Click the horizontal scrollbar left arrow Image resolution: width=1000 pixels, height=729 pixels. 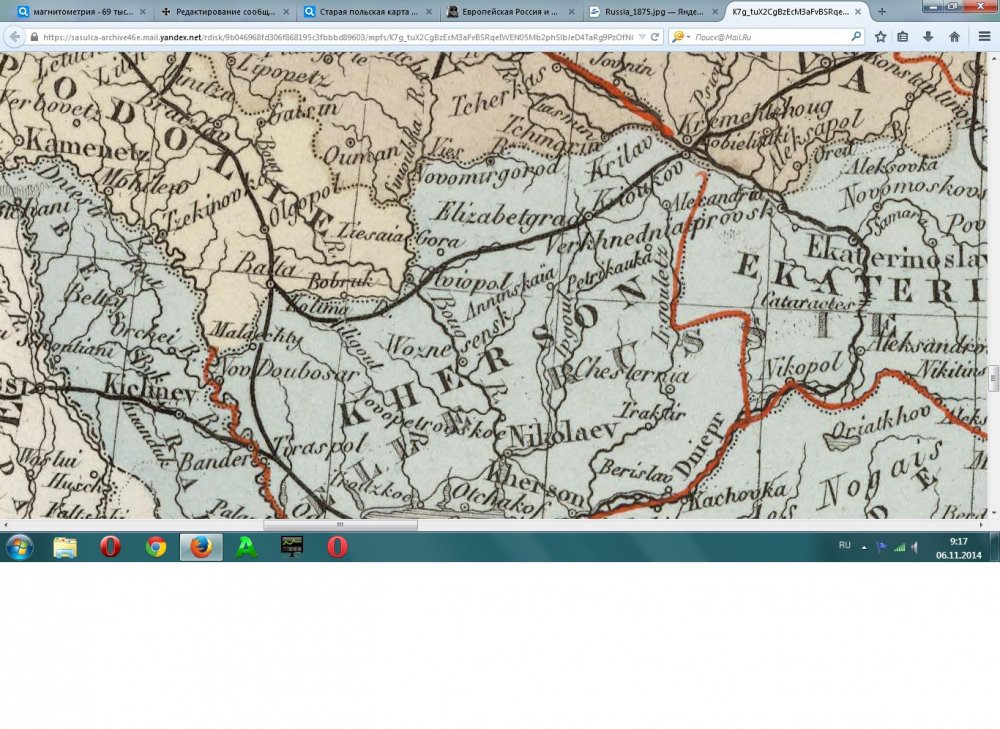(x=6, y=525)
